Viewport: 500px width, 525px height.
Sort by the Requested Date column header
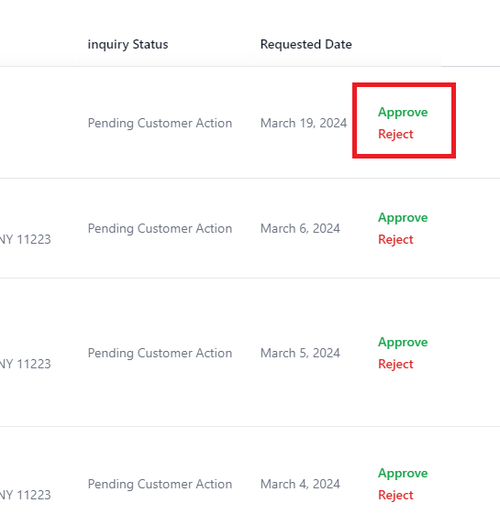click(306, 44)
